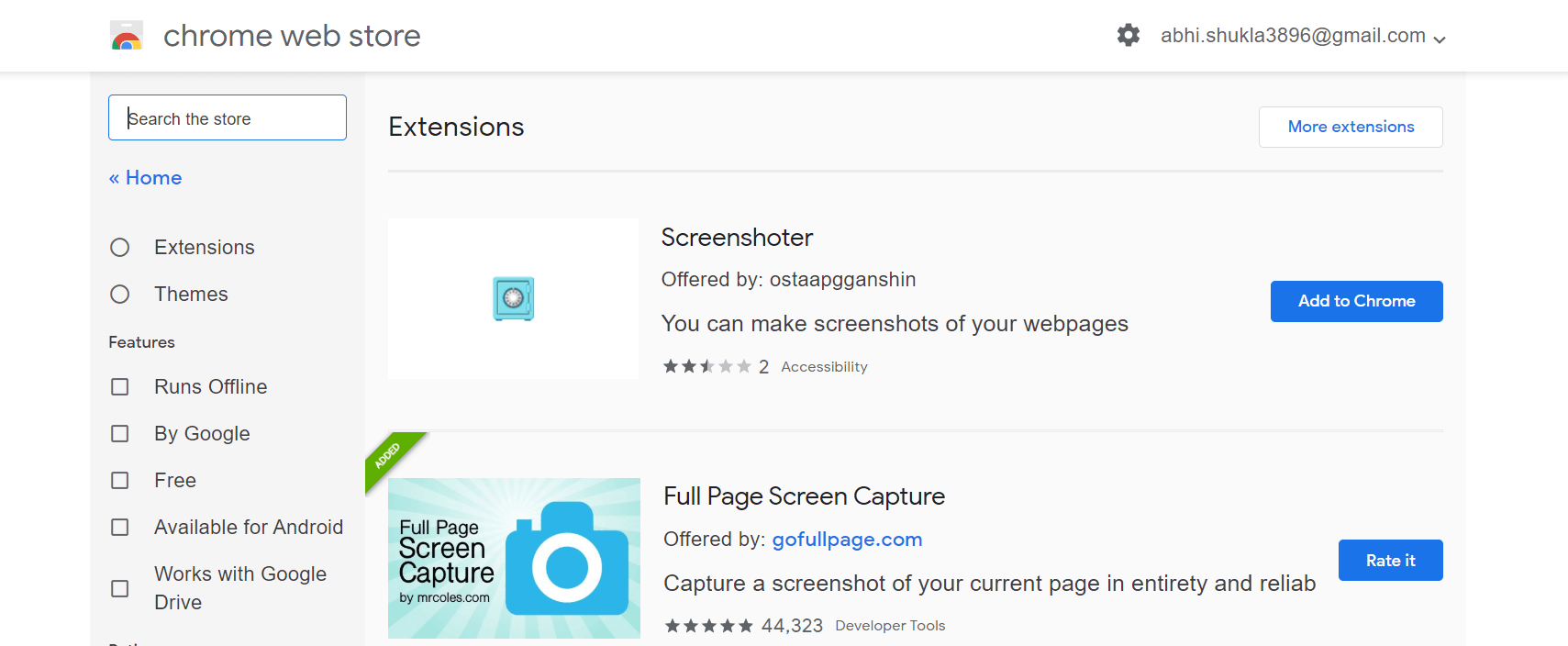Image resolution: width=1568 pixels, height=646 pixels.
Task: Click the Search the store field
Action: point(228,117)
